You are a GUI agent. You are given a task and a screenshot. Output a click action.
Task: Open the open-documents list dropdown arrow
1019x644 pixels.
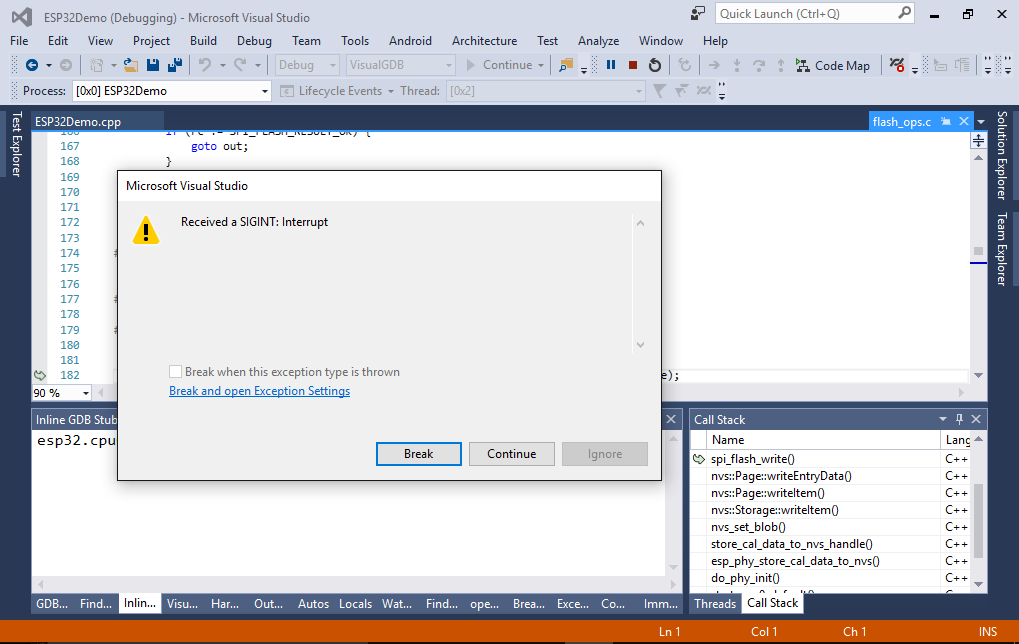click(x=981, y=122)
